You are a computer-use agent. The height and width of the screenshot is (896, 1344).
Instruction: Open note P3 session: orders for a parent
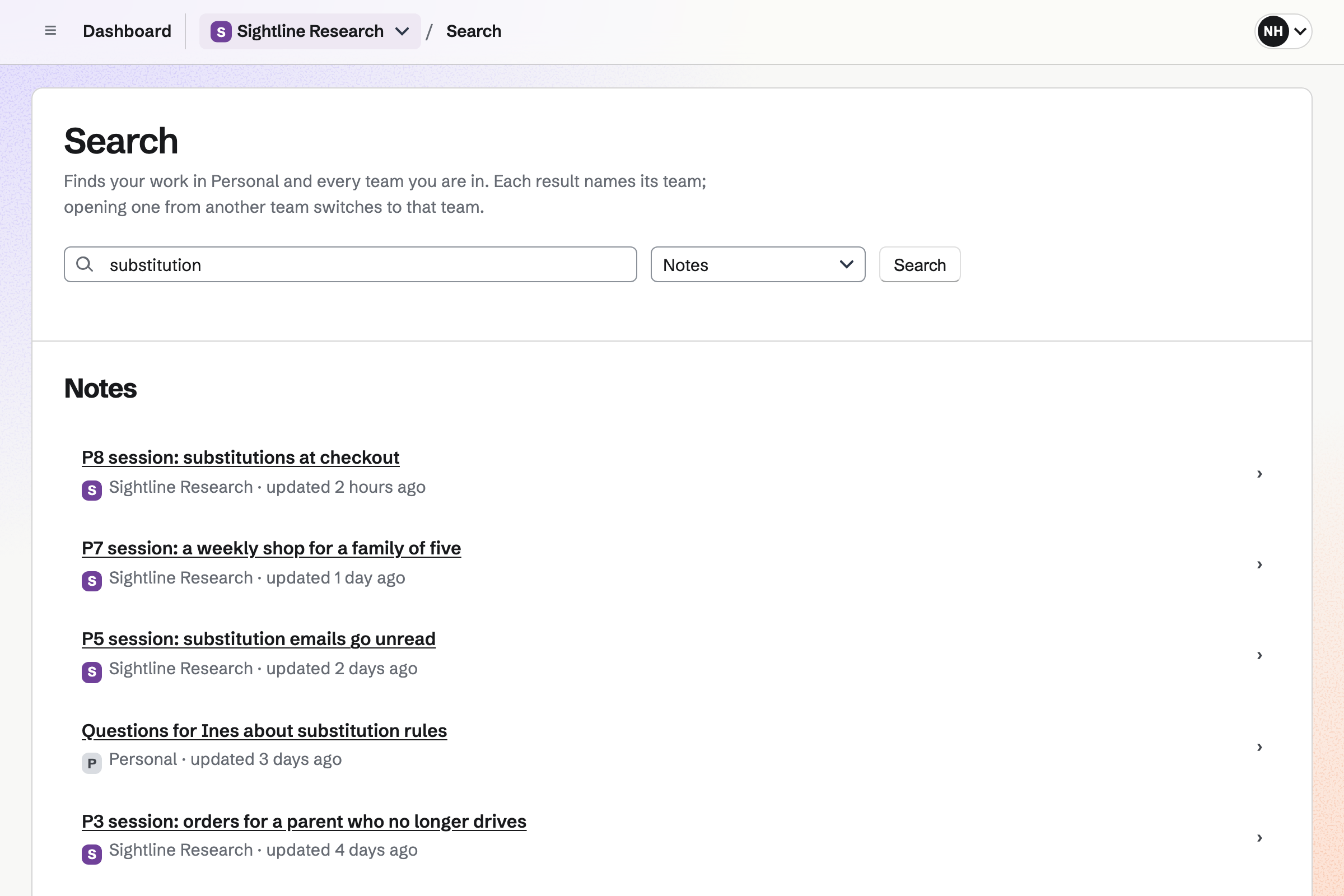click(304, 821)
